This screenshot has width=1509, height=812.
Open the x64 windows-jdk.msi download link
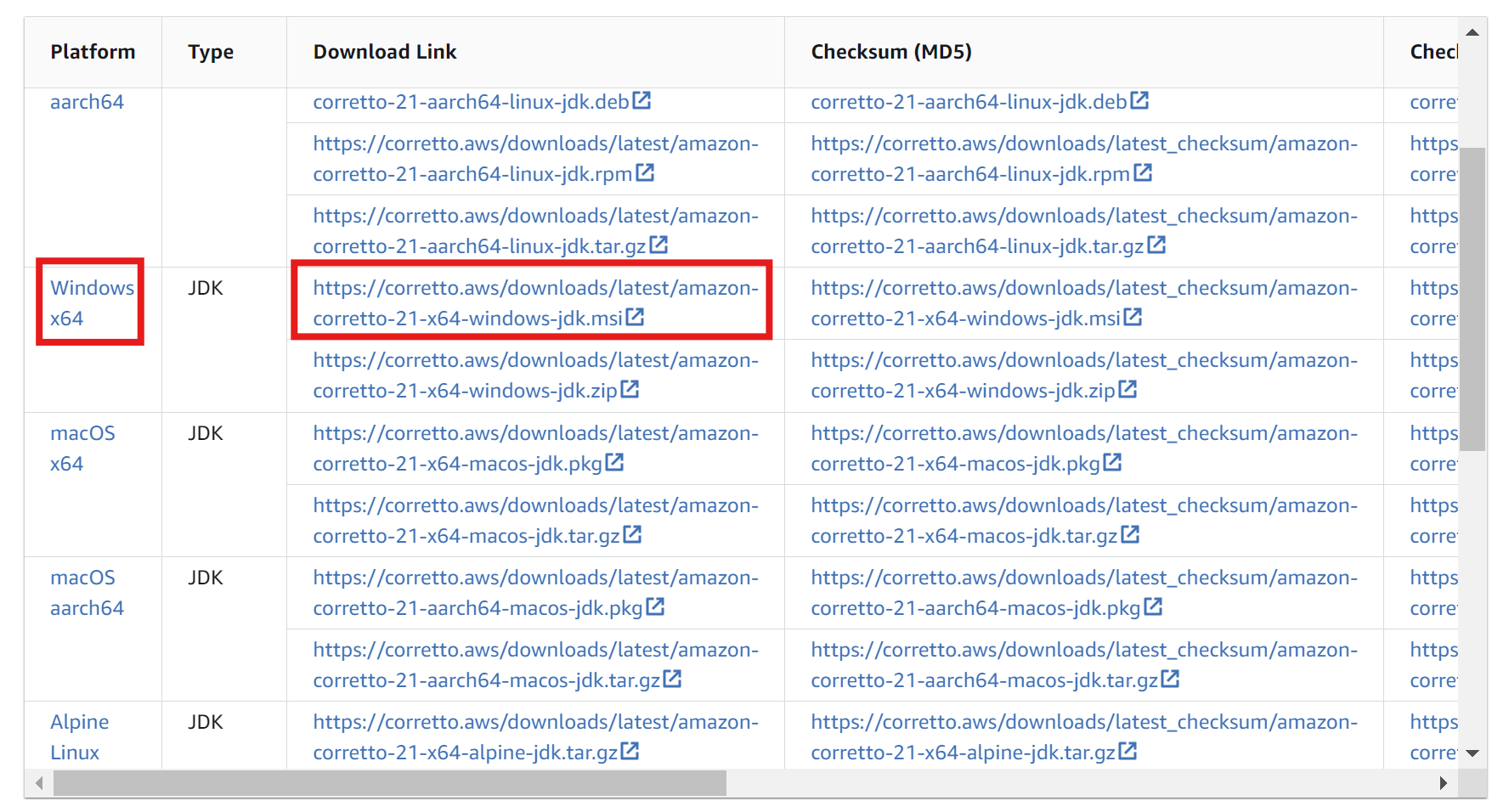[x=535, y=303]
